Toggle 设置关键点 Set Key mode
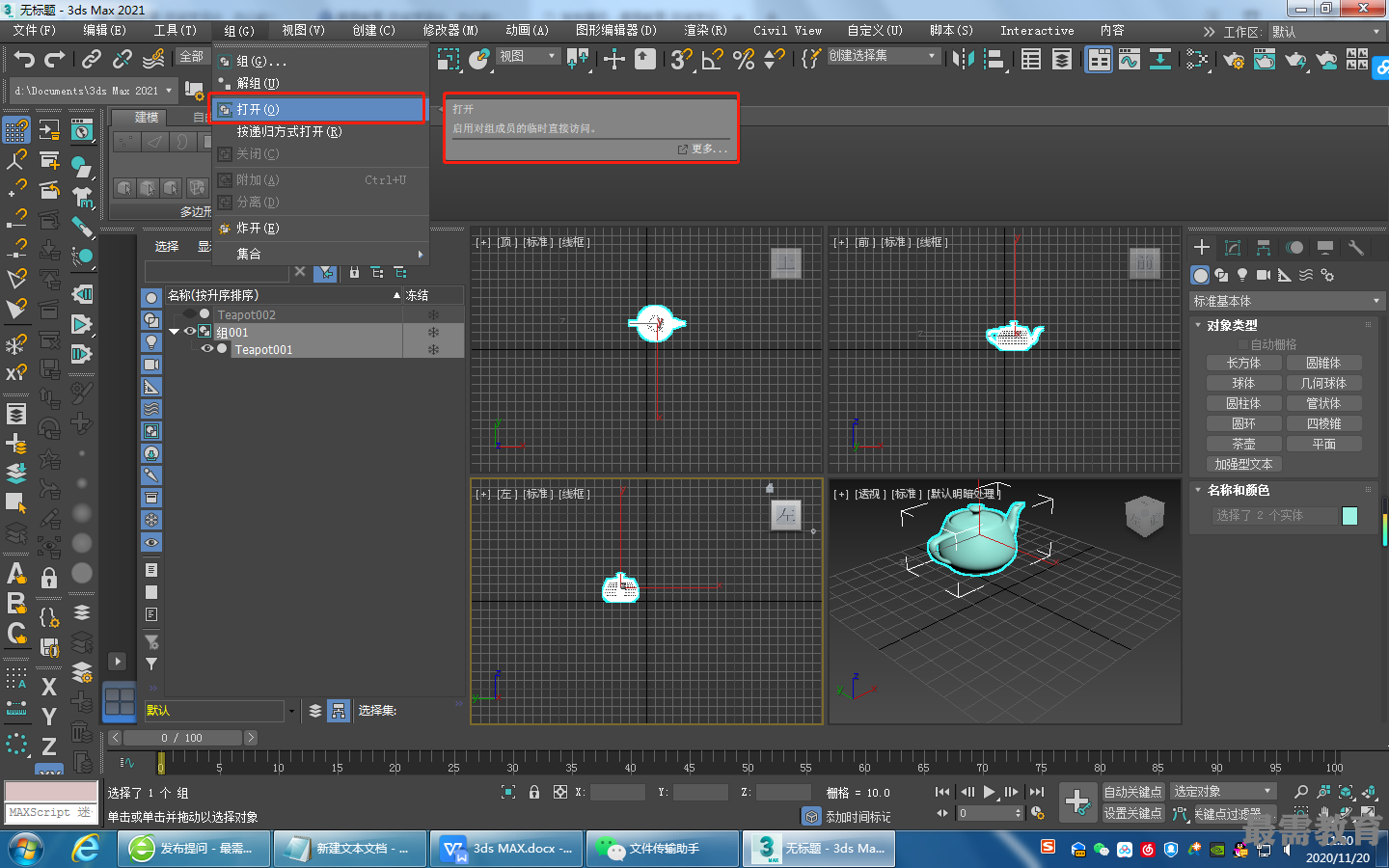This screenshot has width=1389, height=868. (1132, 813)
